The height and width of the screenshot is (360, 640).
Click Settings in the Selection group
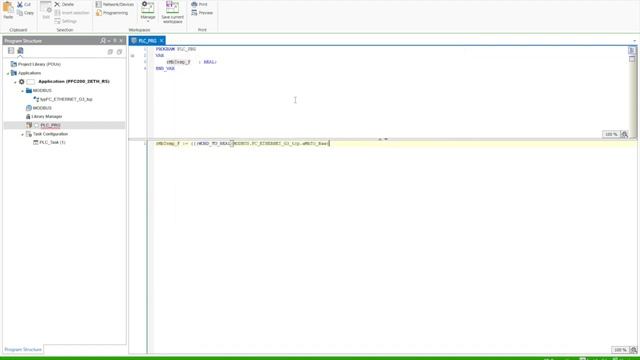coord(65,21)
